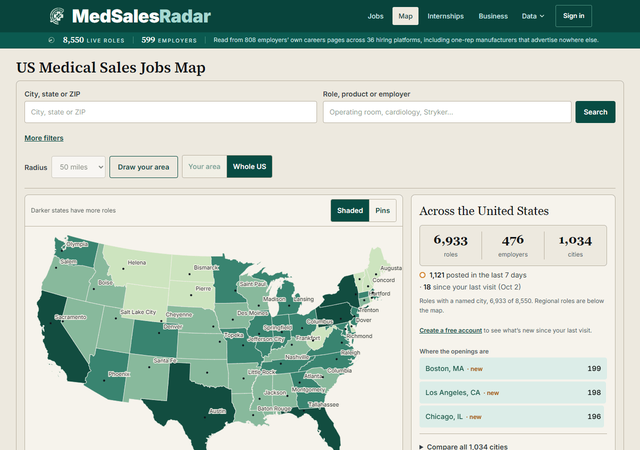
Task: Click the Little Rock city label
Action: click(262, 372)
